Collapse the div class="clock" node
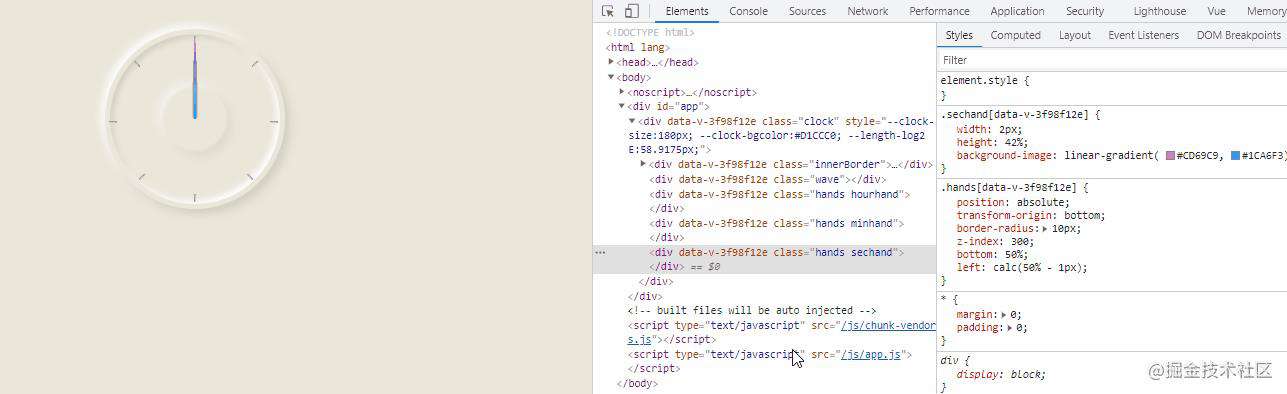Viewport: 1287px width, 394px height. pos(632,121)
